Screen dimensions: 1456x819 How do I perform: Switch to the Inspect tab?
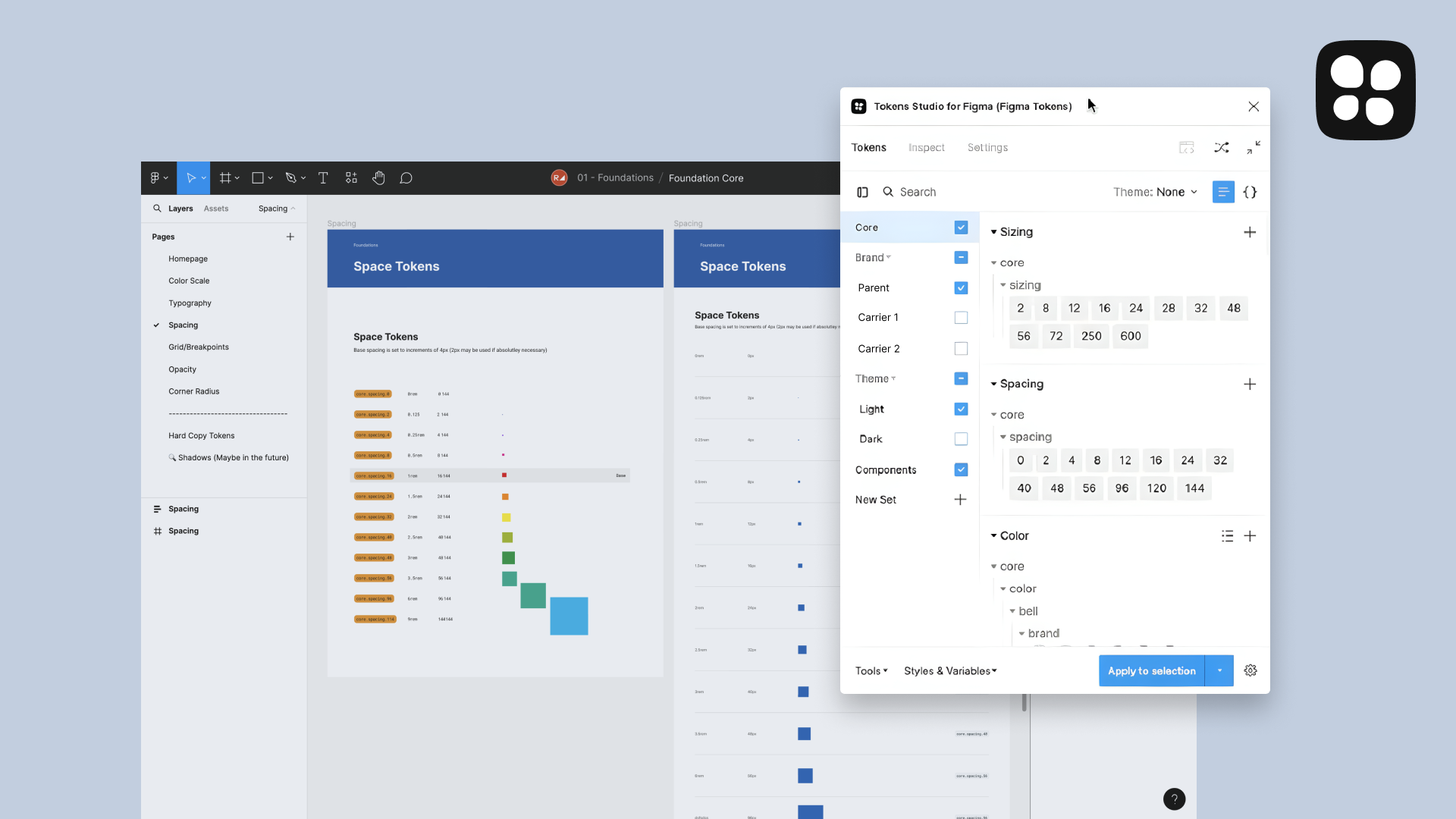click(x=926, y=147)
